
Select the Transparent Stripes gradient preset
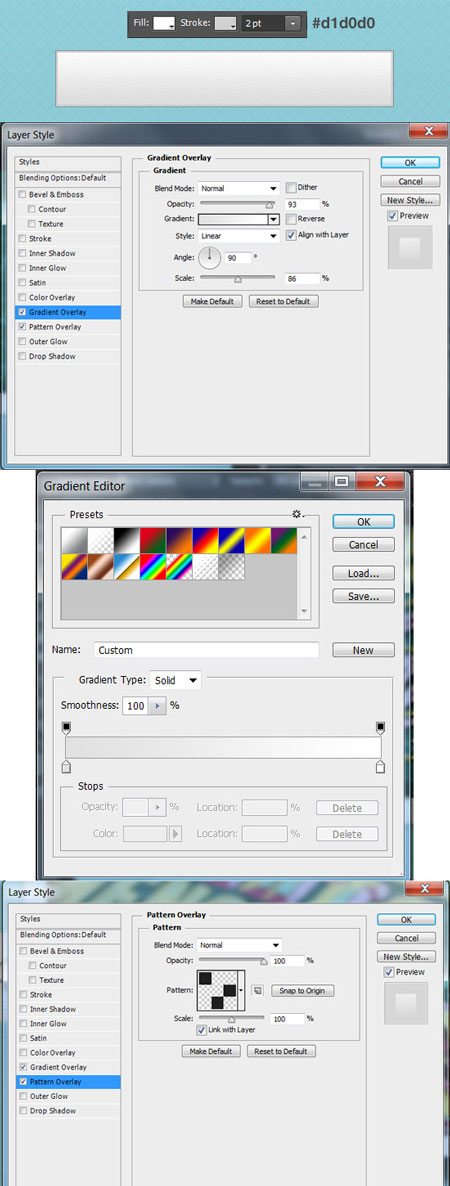click(x=205, y=567)
